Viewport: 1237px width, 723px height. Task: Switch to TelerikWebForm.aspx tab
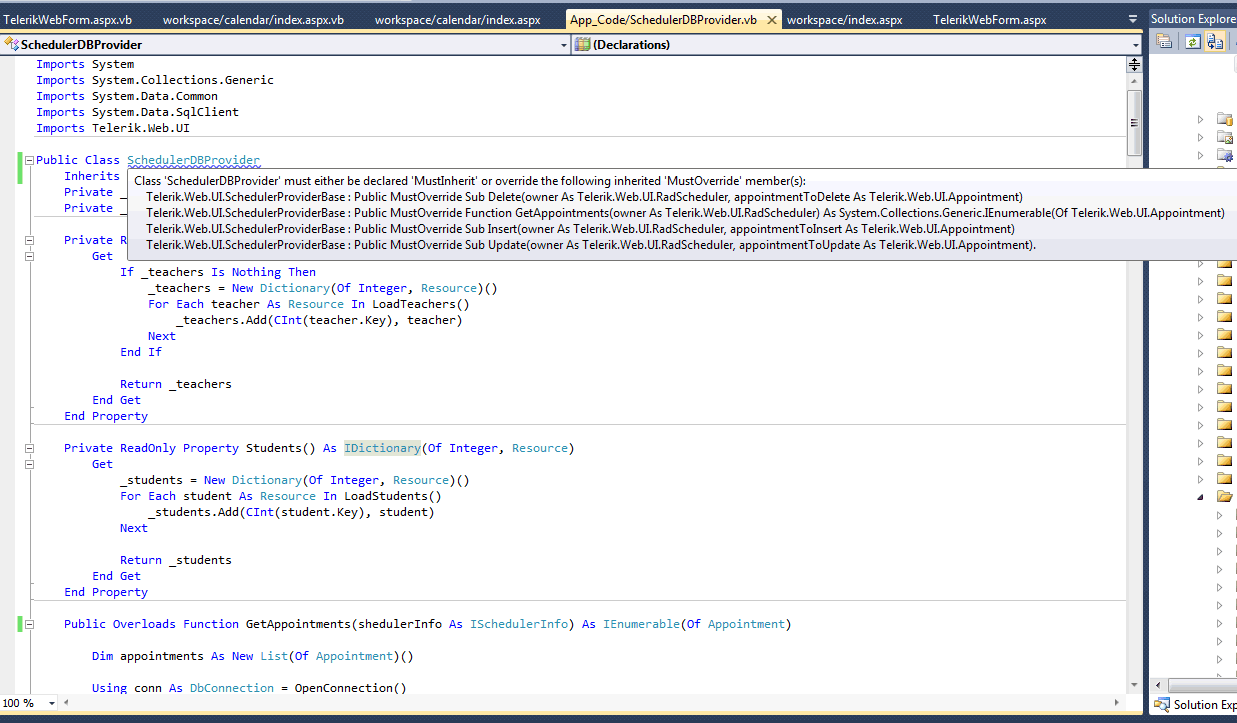(990, 20)
